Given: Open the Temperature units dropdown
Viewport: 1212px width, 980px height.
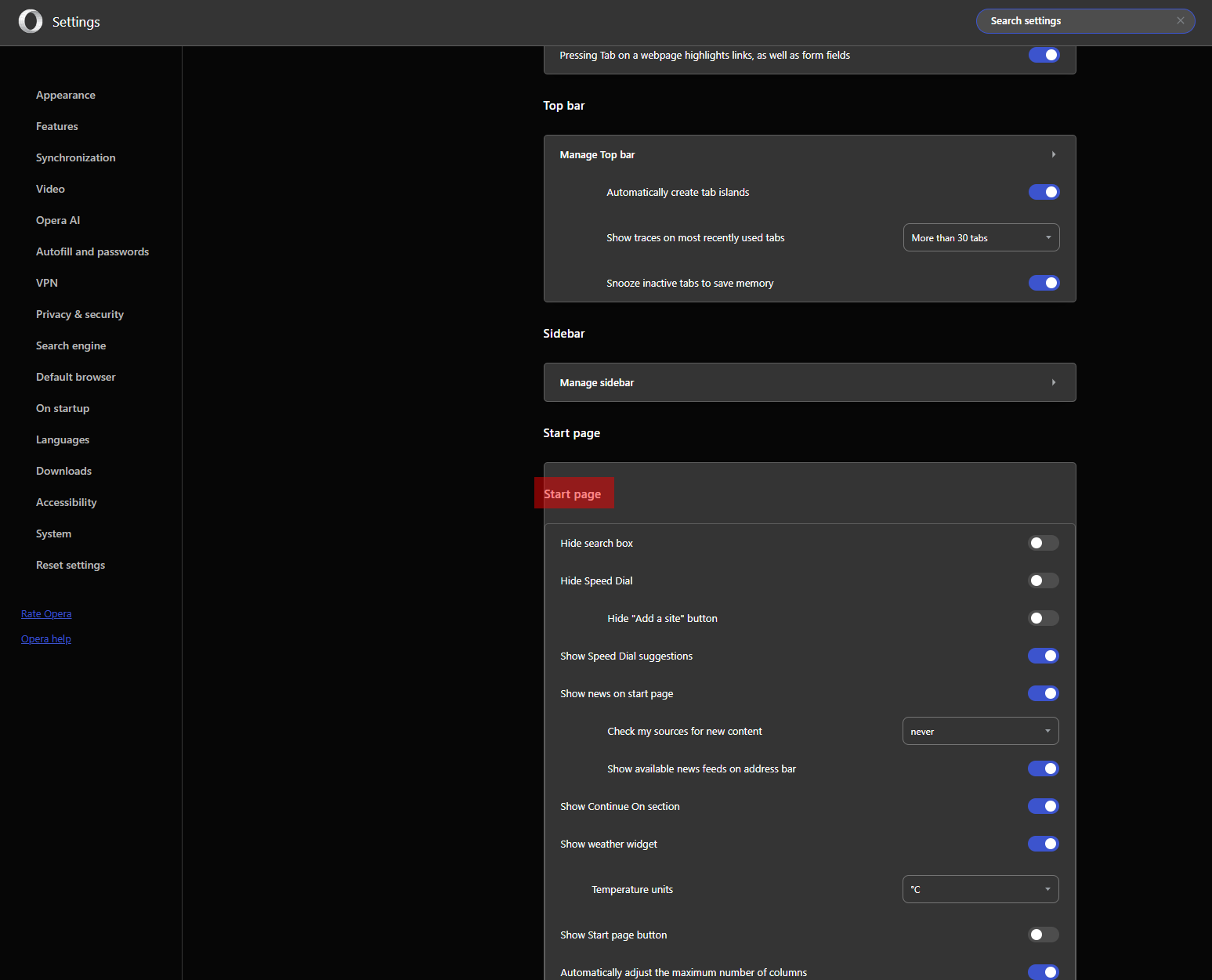Looking at the screenshot, I should 980,890.
